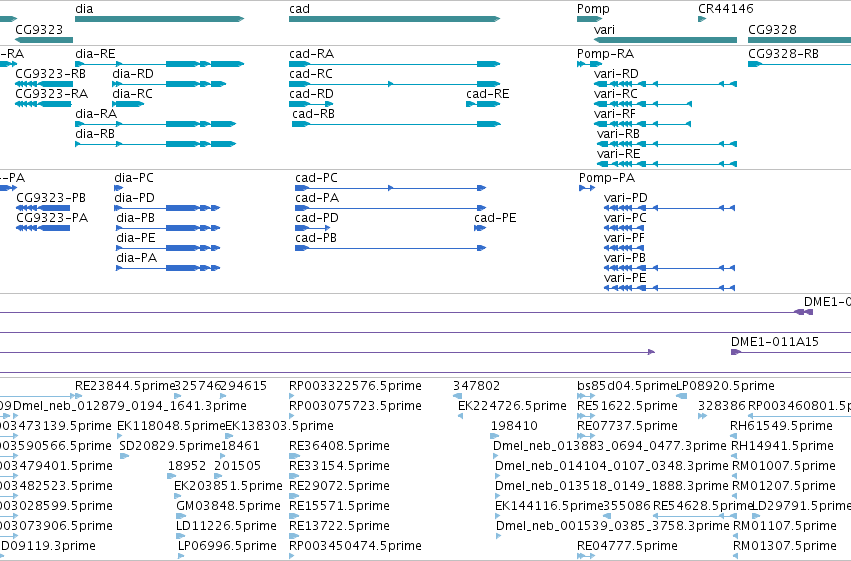Click the RP003075723.5prime EST label
Viewport: 851px width, 561px height.
[x=355, y=406]
